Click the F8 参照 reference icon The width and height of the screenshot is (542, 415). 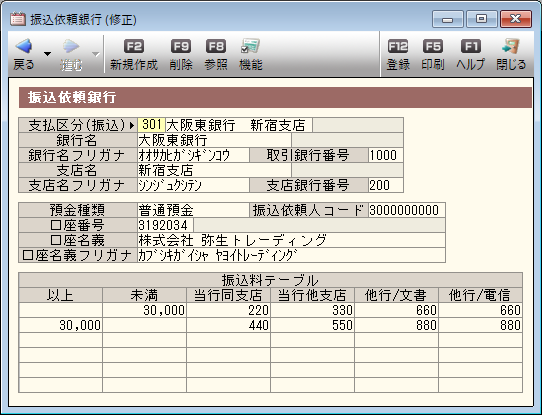click(x=216, y=46)
